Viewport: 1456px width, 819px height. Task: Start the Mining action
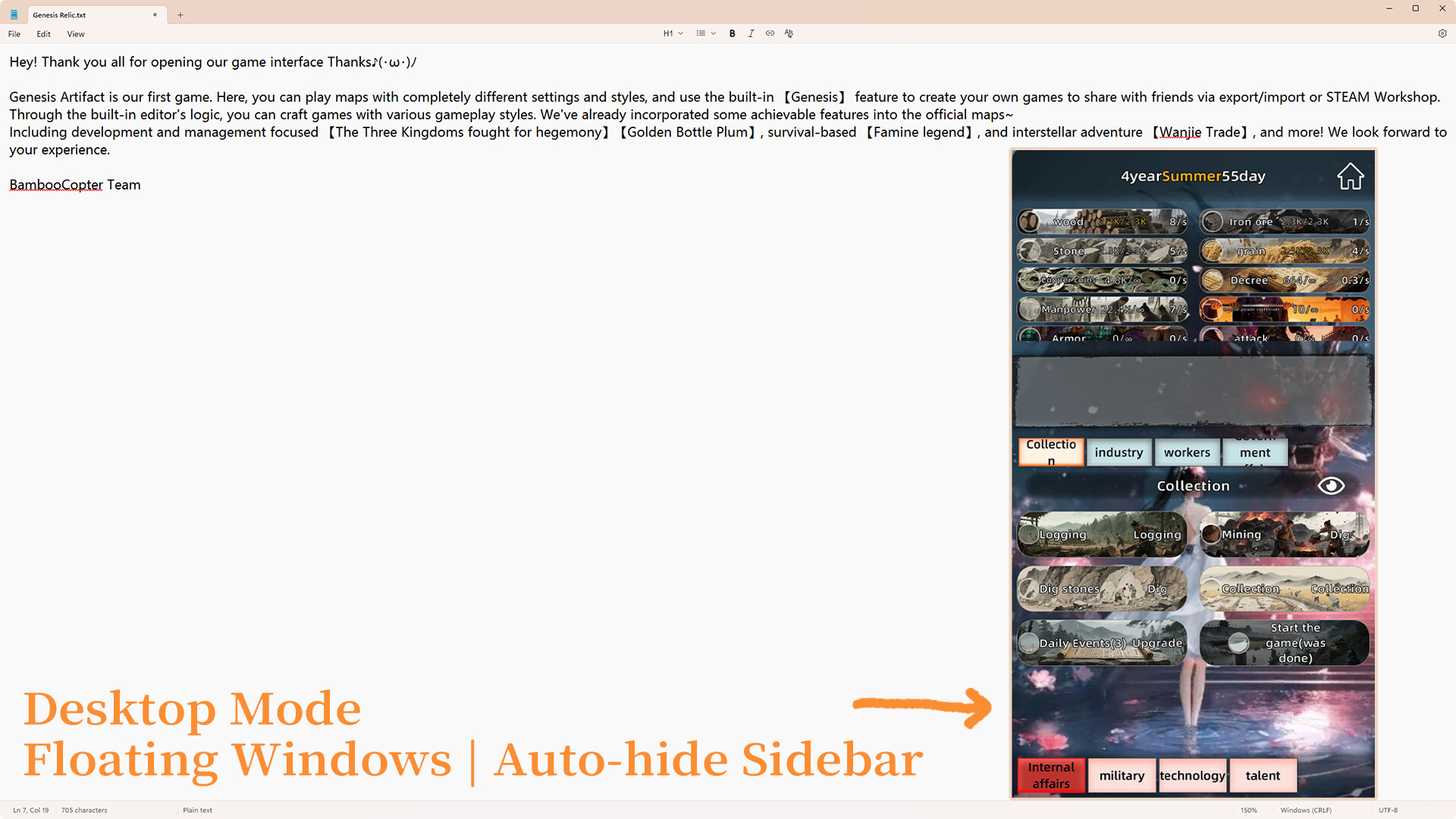click(1284, 535)
